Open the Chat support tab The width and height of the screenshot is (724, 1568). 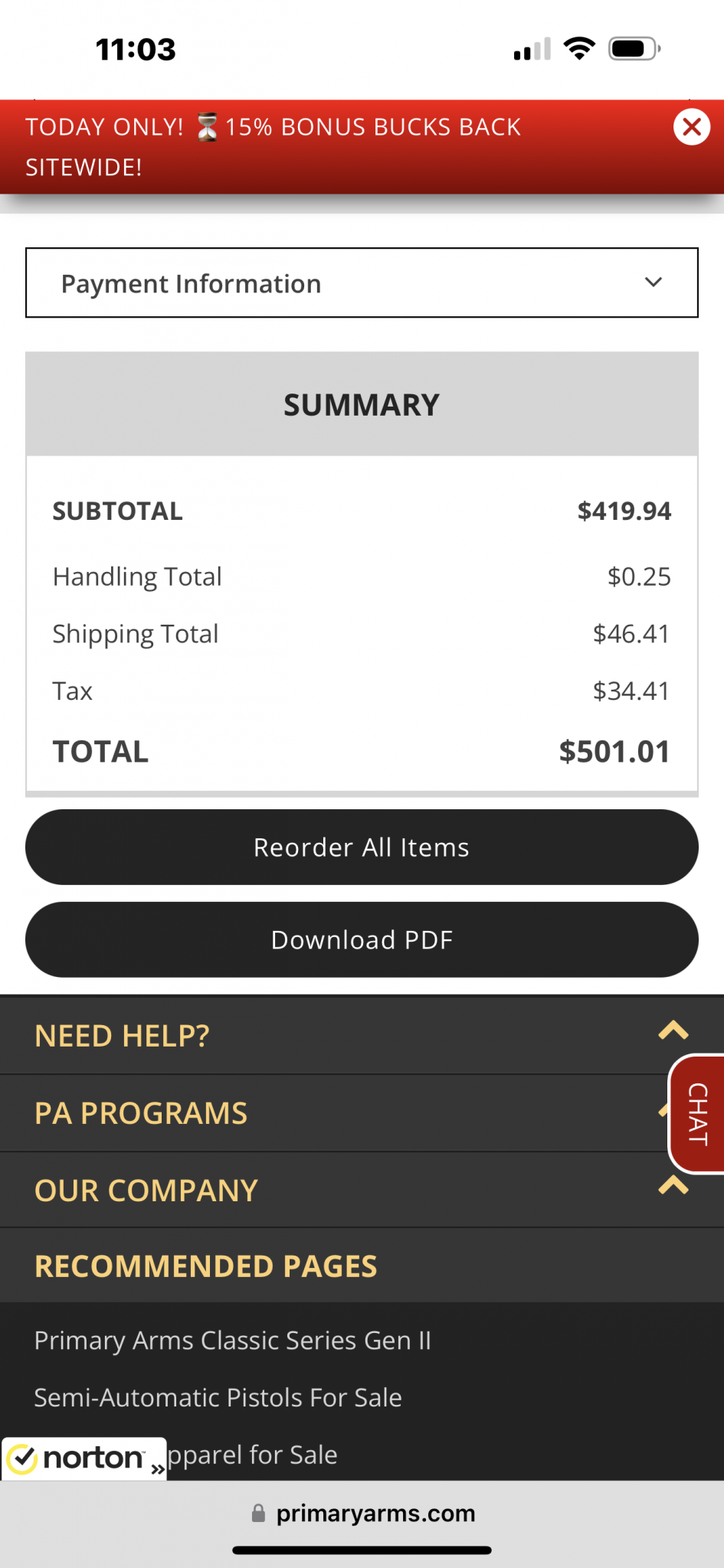click(698, 1114)
